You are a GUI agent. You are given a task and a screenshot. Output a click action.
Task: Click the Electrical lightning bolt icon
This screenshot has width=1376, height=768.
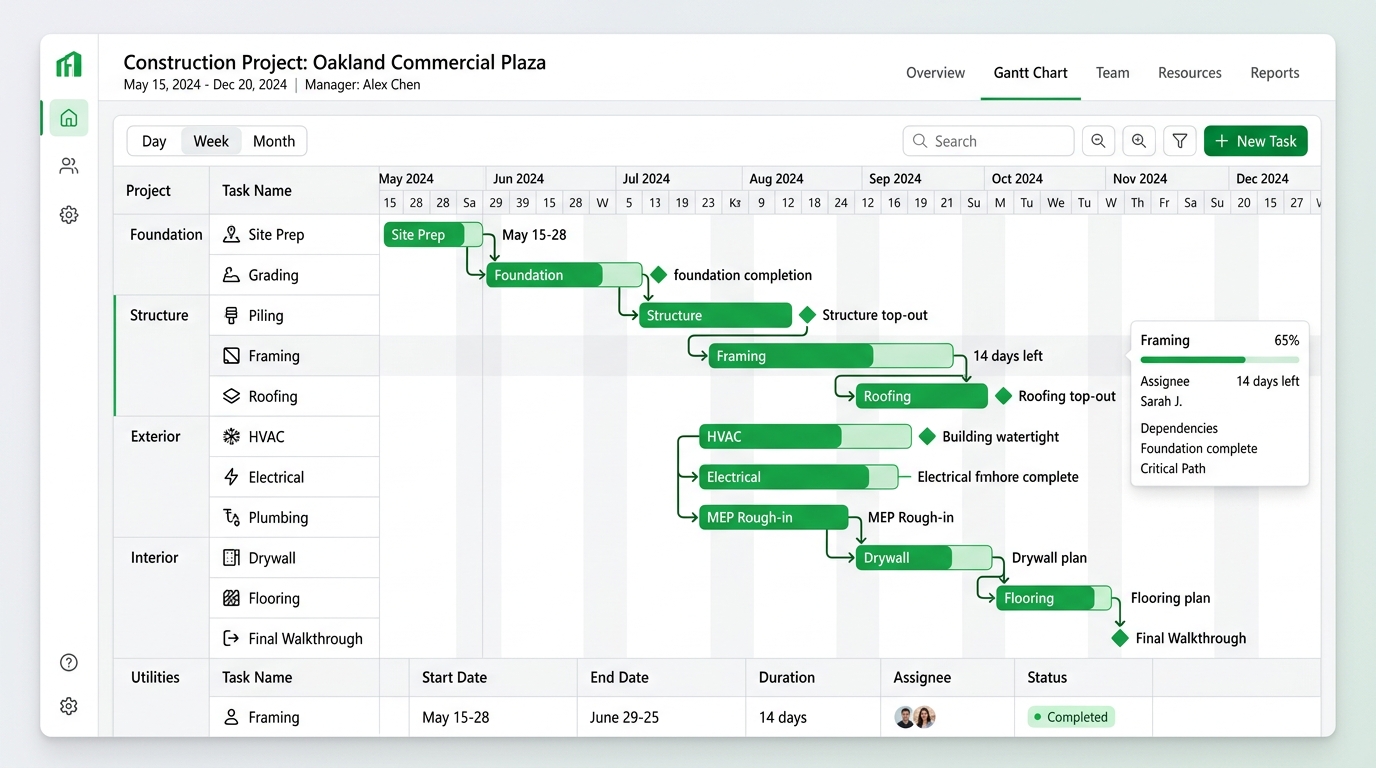pyautogui.click(x=231, y=477)
